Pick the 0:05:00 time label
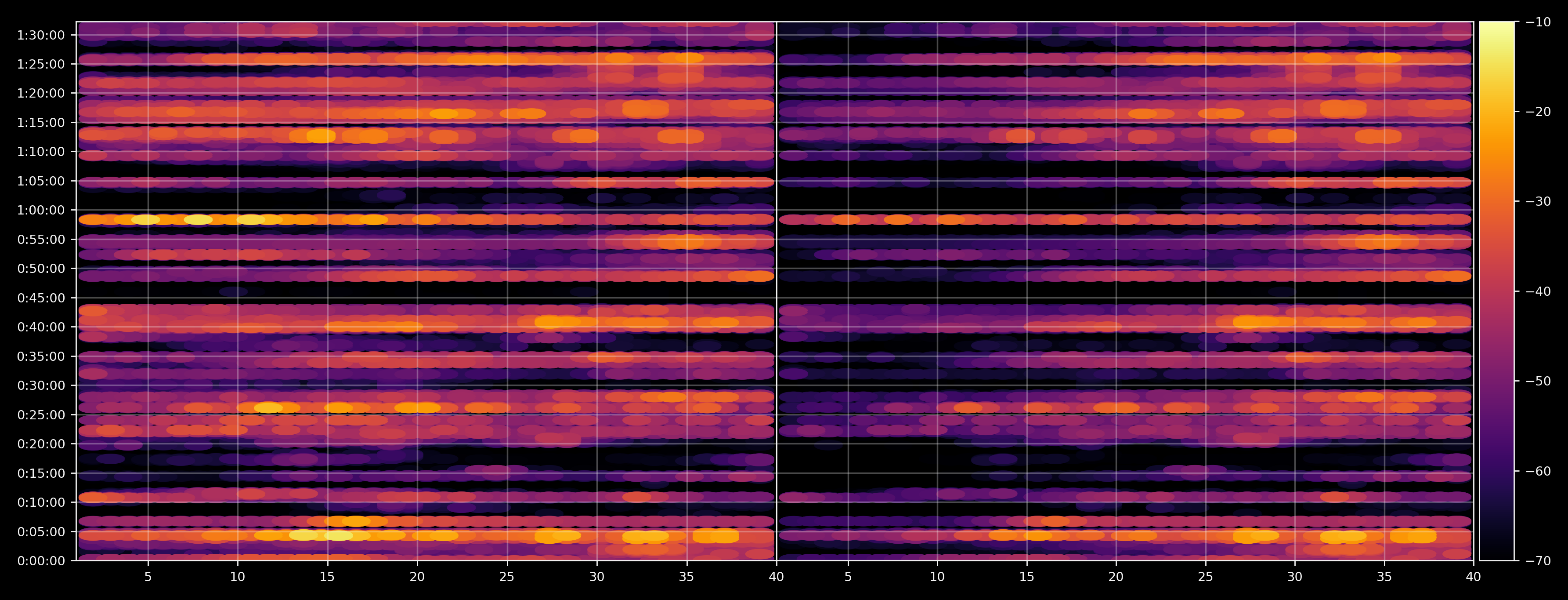This screenshot has width=1568, height=600. click(41, 532)
